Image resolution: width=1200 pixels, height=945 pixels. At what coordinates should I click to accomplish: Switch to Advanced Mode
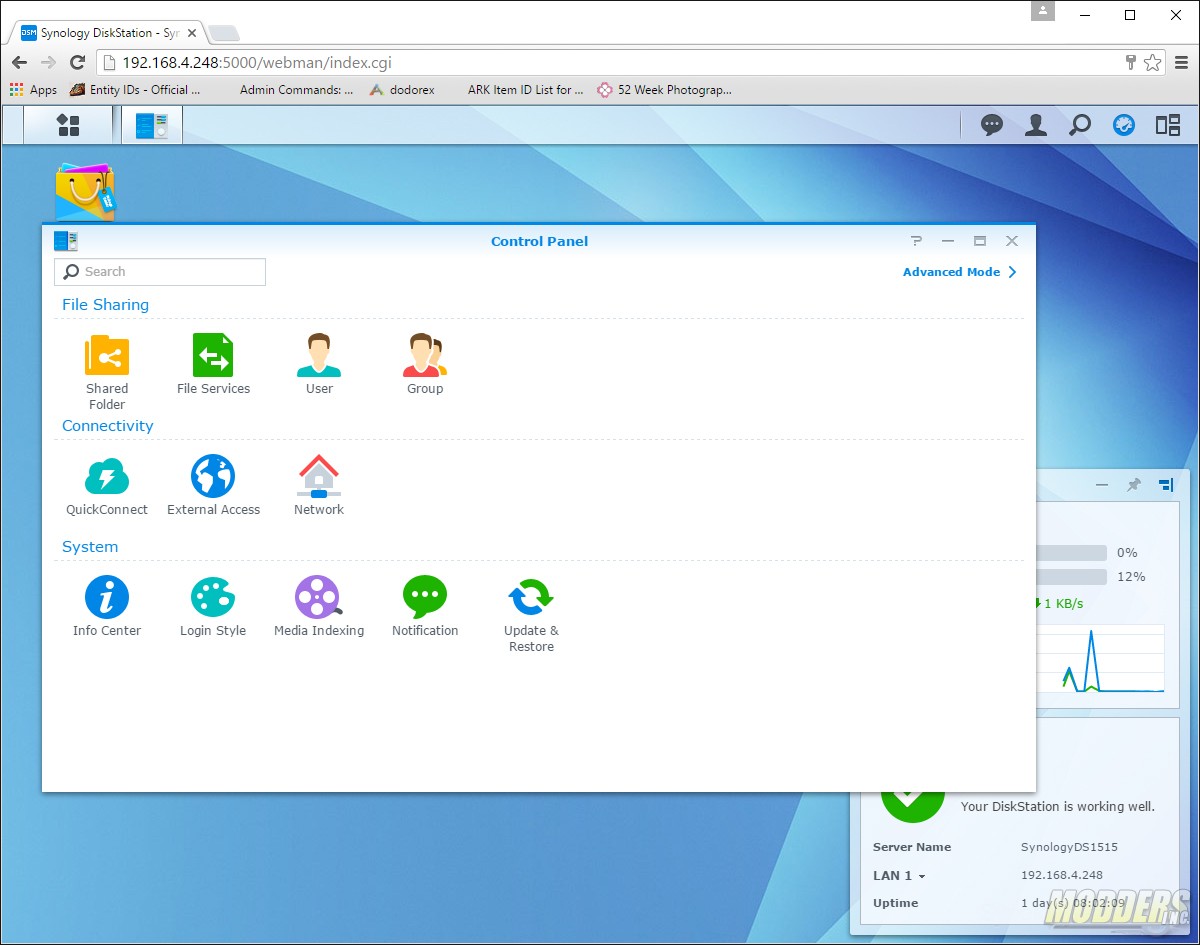[x=960, y=272]
